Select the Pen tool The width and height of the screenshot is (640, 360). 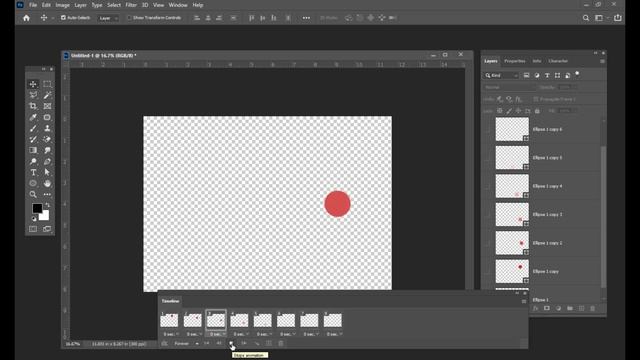coord(47,161)
